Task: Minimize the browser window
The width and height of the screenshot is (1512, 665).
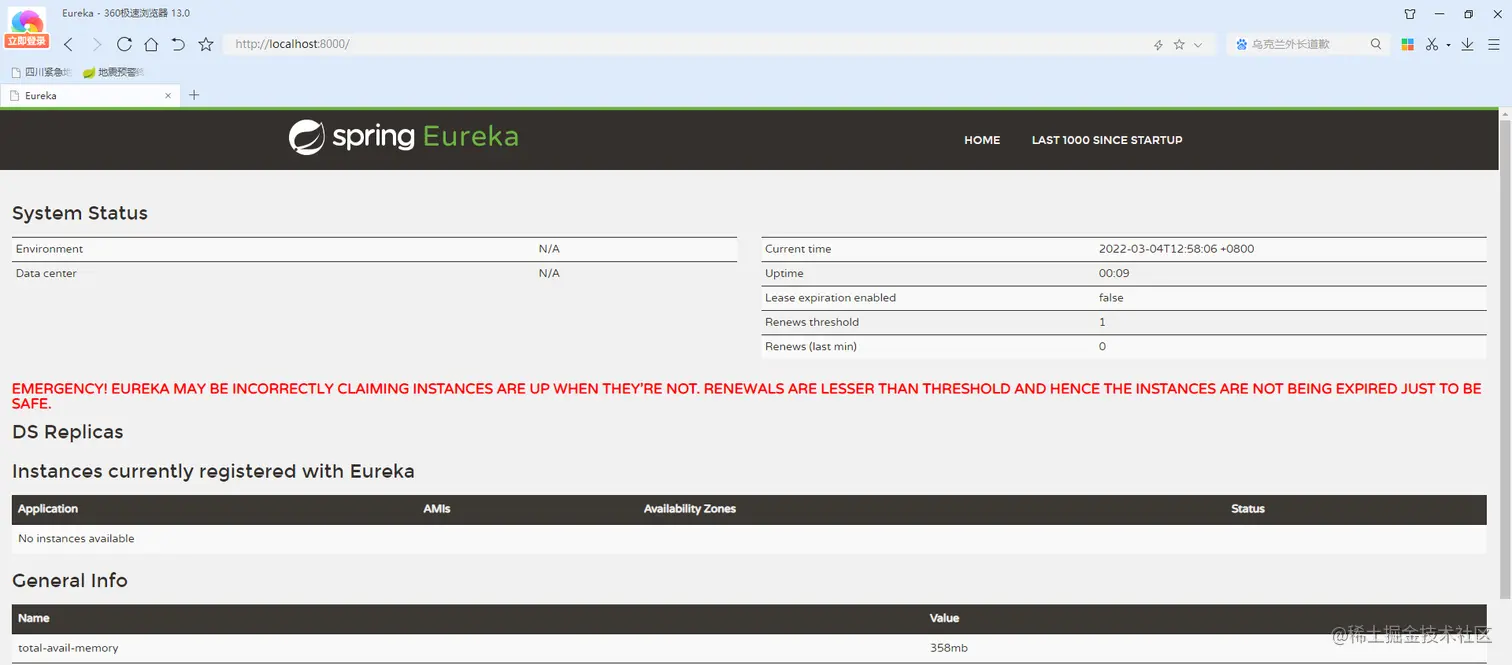Action: tap(1439, 14)
